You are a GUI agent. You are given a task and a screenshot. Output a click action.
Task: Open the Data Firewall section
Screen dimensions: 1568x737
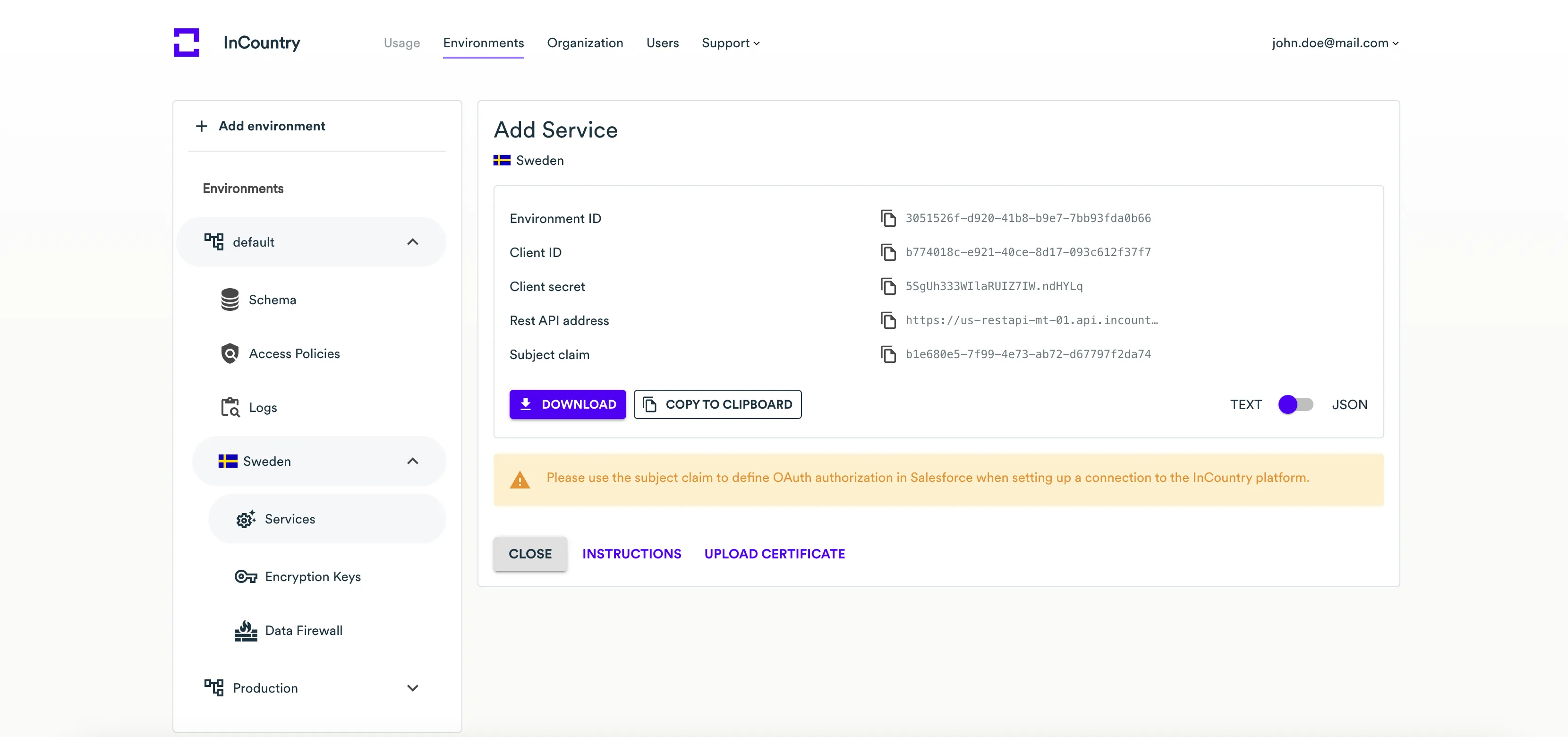tap(303, 630)
